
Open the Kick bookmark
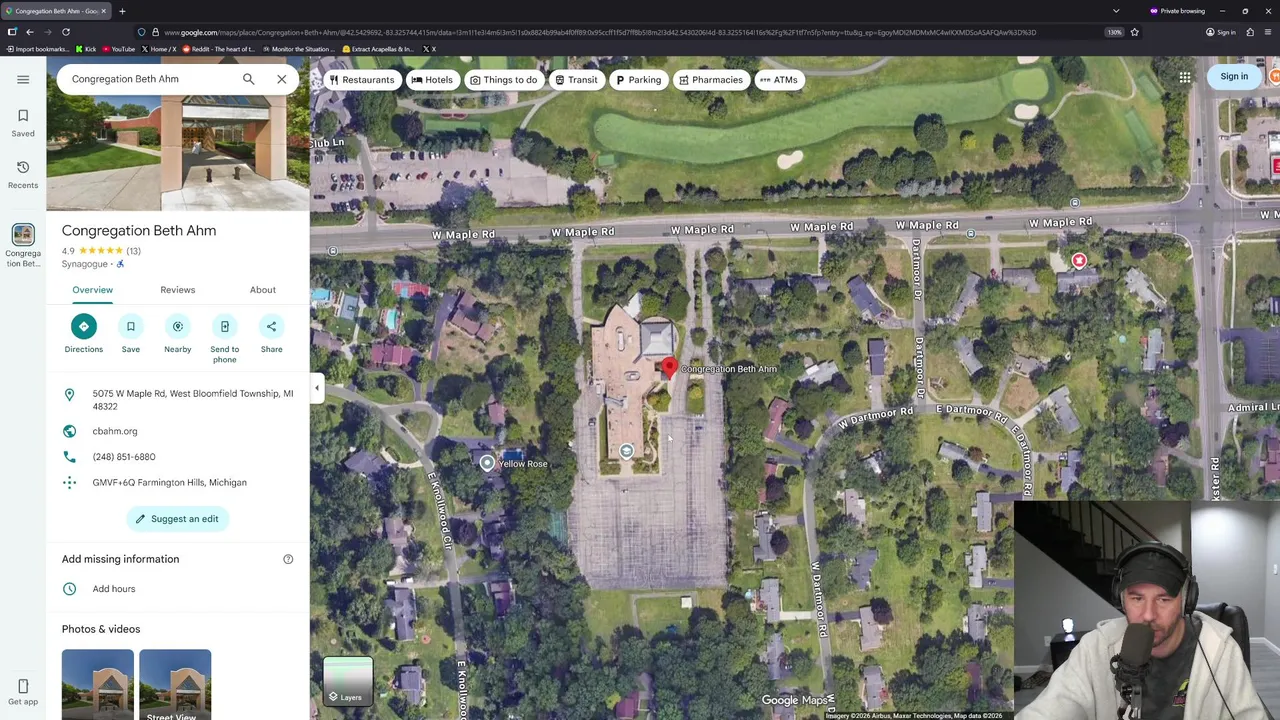pyautogui.click(x=85, y=49)
